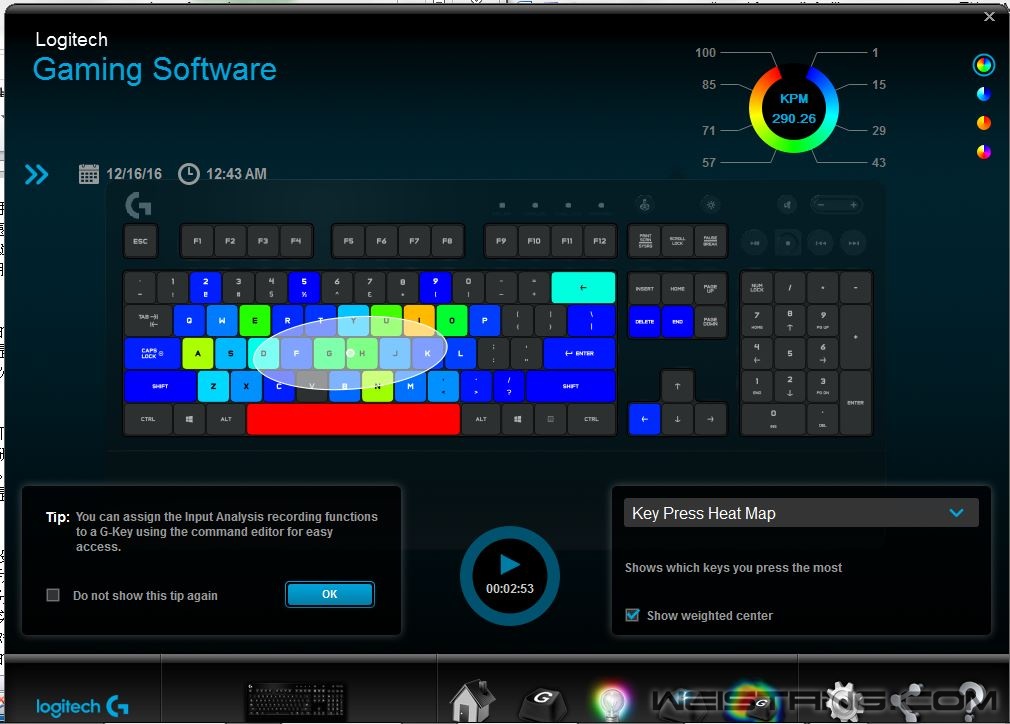Viewport: 1010px width, 724px height.
Task: Select the keyboard device thumbnail
Action: coord(296,701)
